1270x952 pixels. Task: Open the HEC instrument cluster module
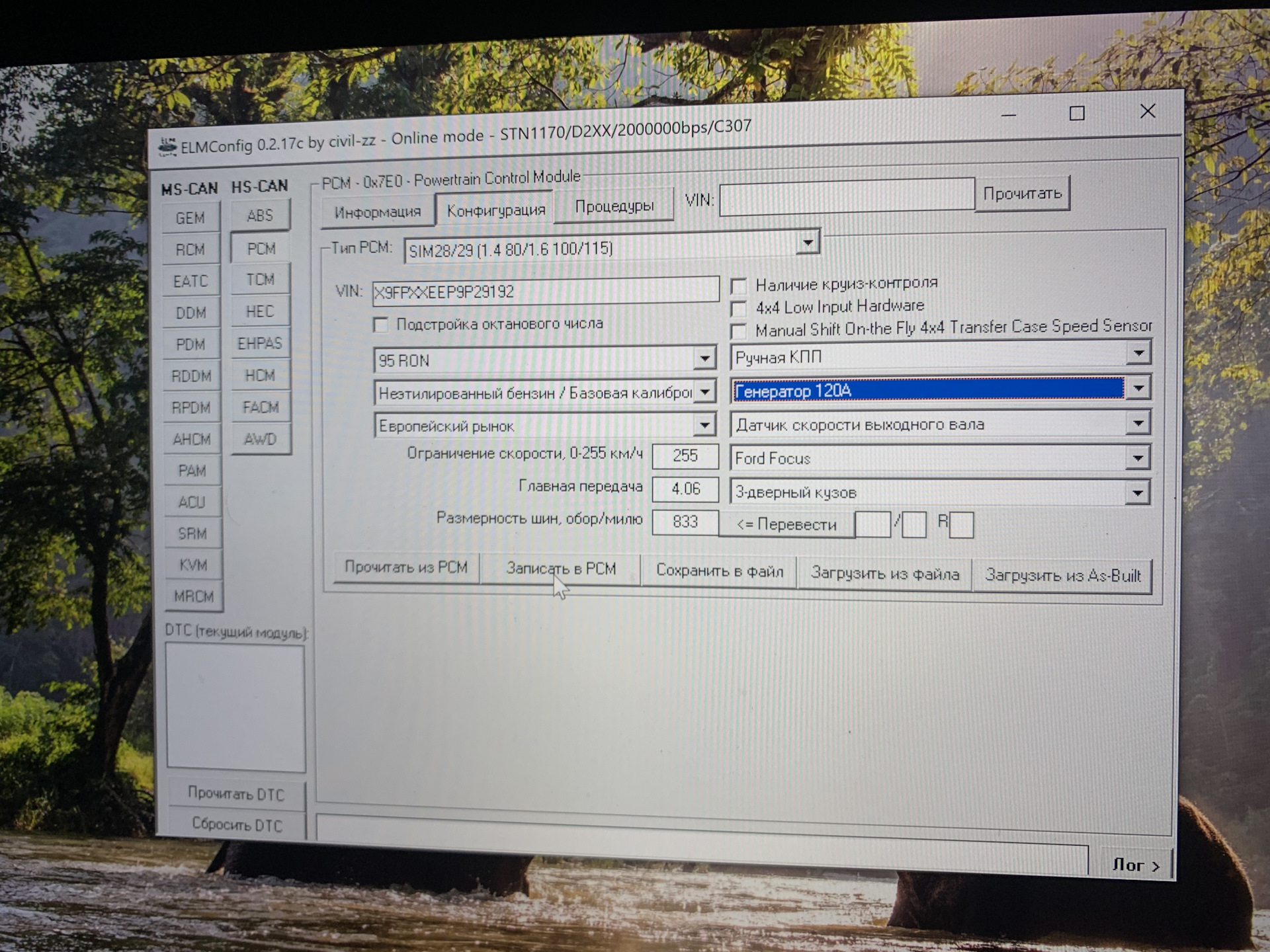[x=260, y=311]
